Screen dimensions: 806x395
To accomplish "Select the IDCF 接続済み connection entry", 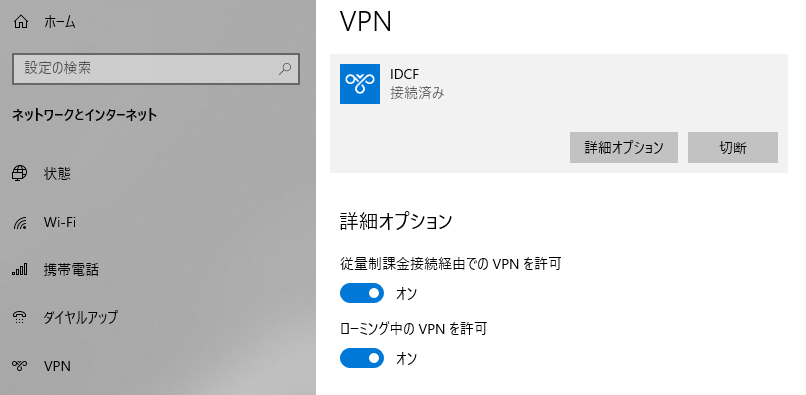I will 559,84.
